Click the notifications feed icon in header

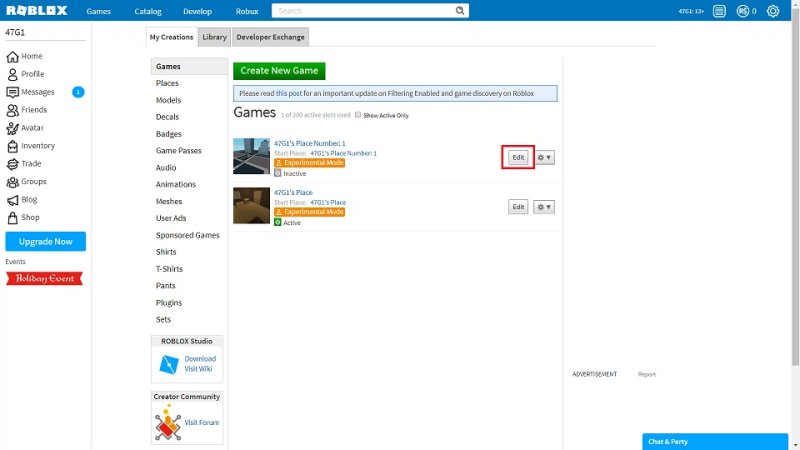pos(719,11)
